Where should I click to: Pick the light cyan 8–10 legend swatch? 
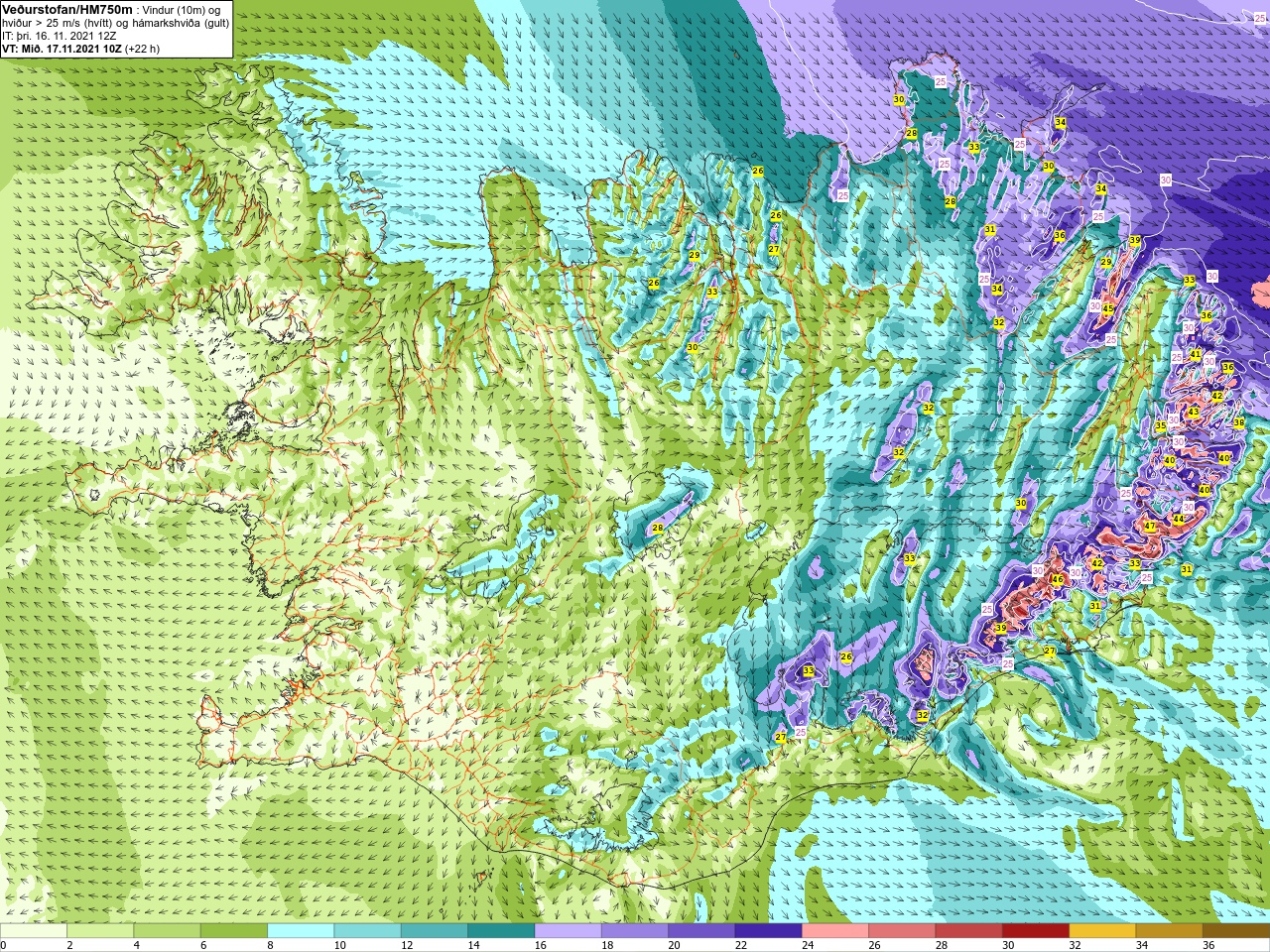point(301,931)
